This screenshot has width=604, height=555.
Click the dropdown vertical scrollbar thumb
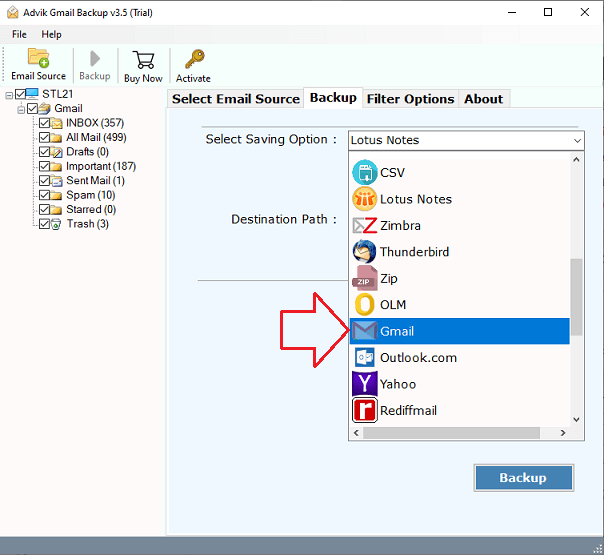pyautogui.click(x=576, y=297)
